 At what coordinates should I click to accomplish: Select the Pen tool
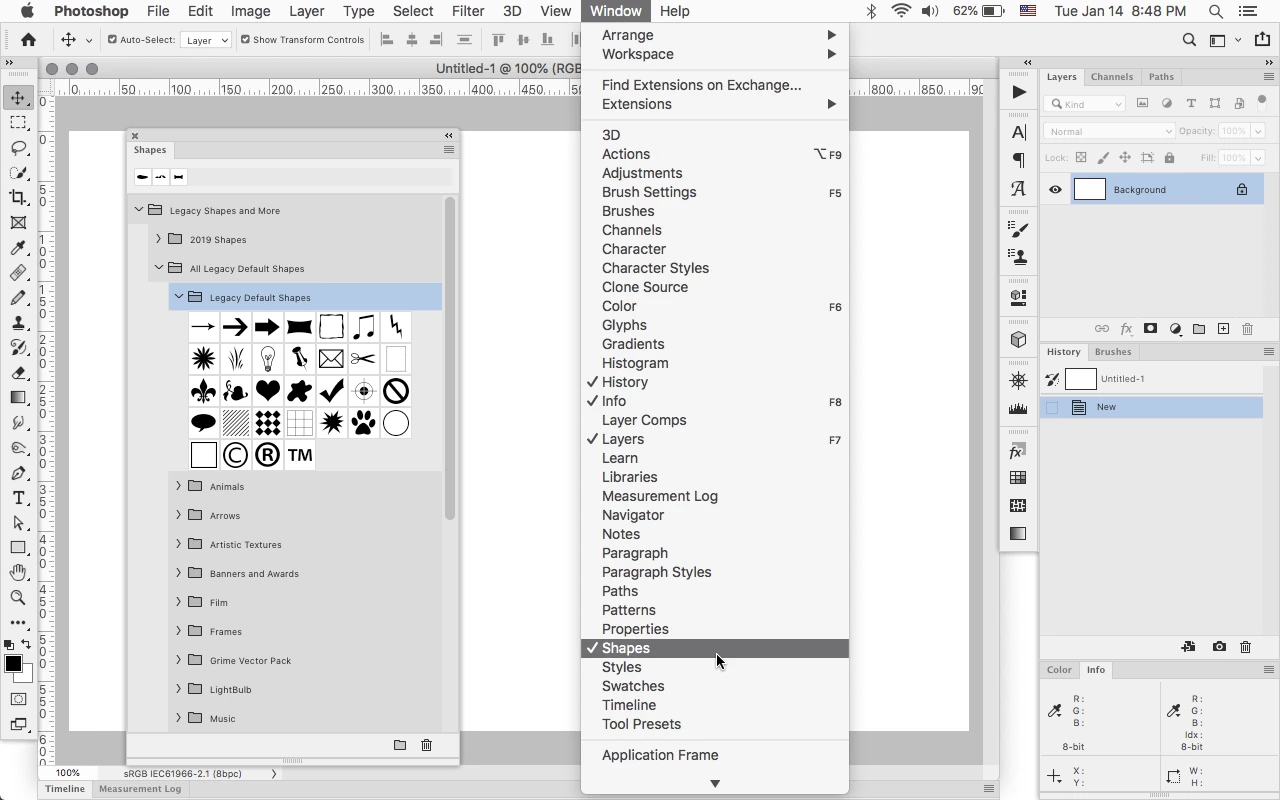pos(18,473)
